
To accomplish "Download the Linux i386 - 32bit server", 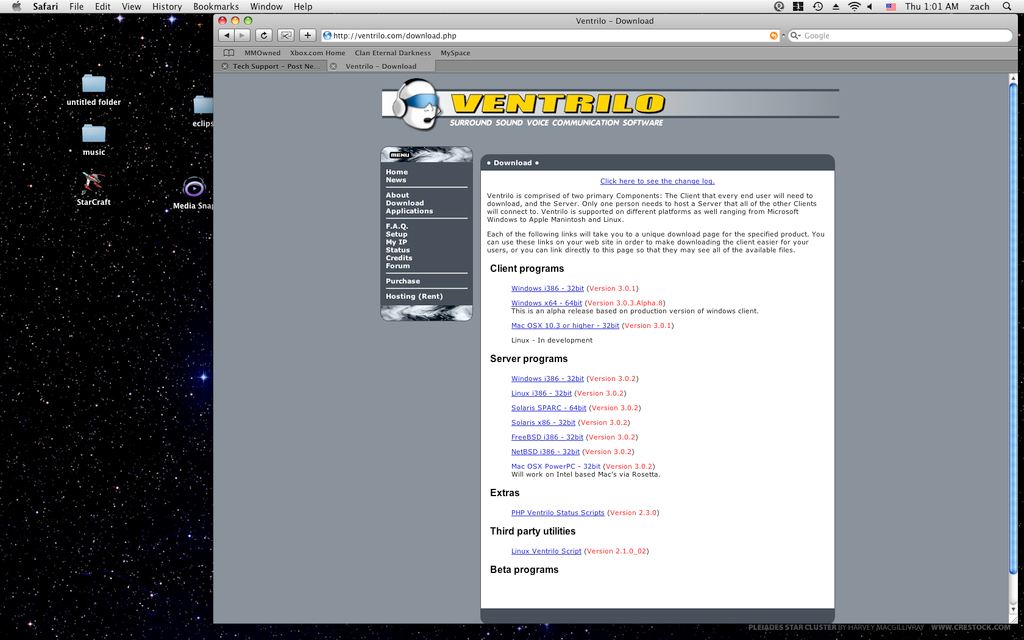I will [541, 393].
